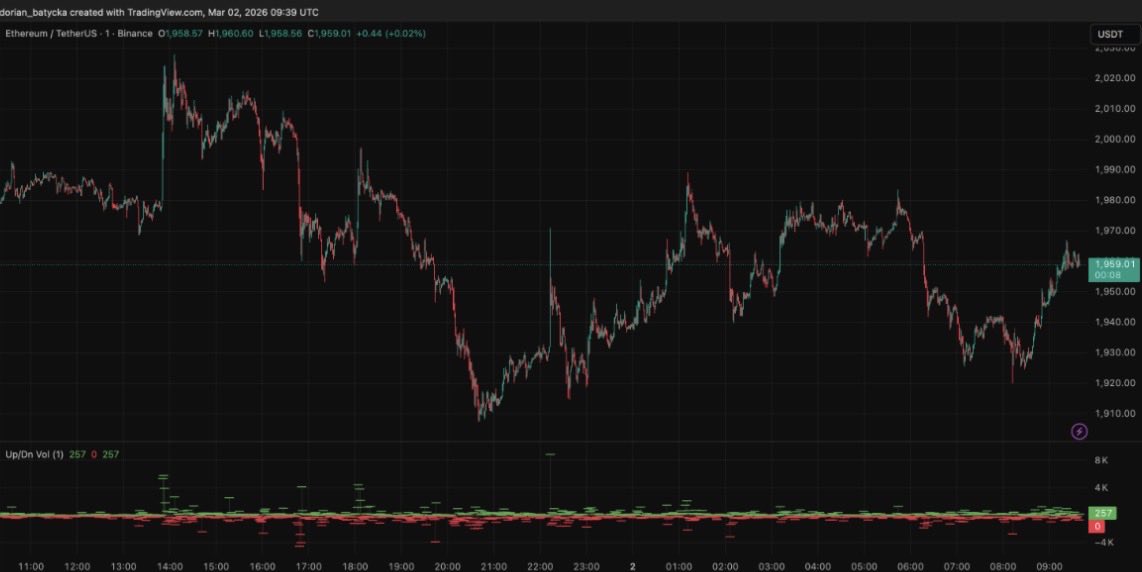This screenshot has height=572, width=1142.
Task: Click the 14:00 time axis label
Action: [170, 566]
